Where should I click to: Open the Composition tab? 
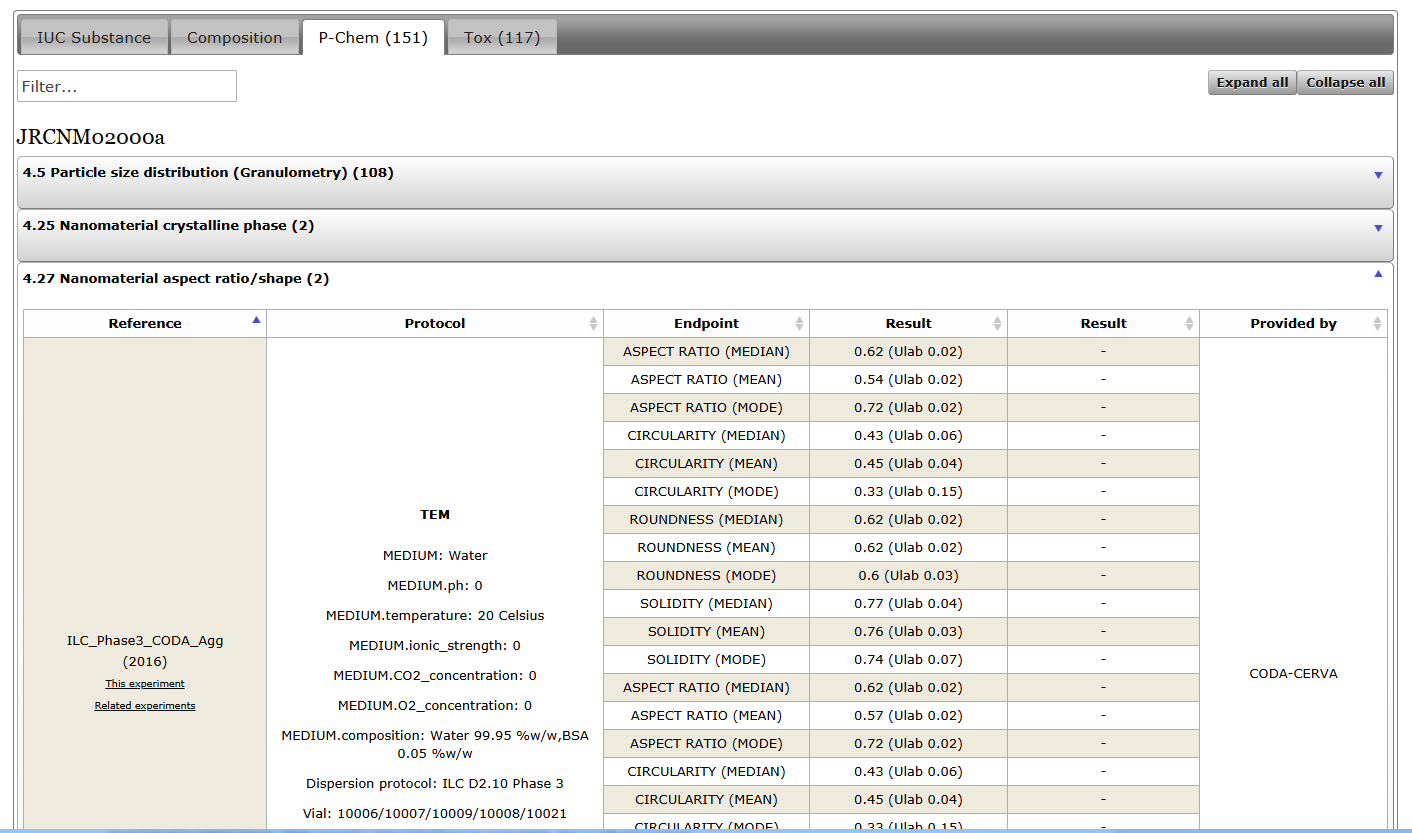click(235, 38)
